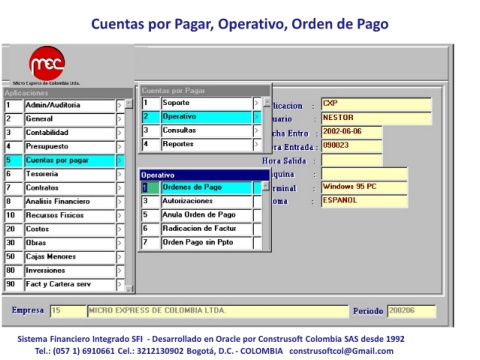Screen dimensions: 480x360
Task: Select Operativo in Cuentas por Pagar
Action: [206, 117]
